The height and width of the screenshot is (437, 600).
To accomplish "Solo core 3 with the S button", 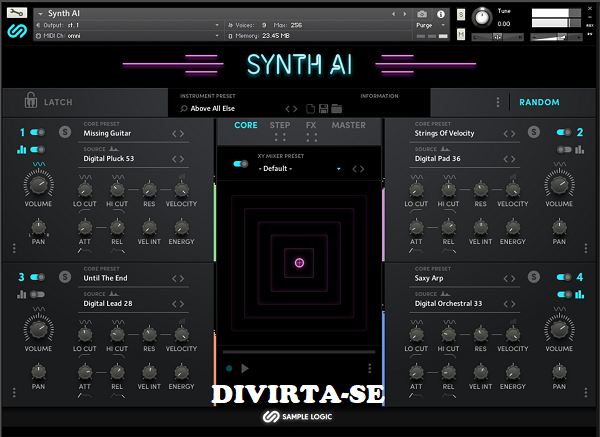I will [65, 277].
